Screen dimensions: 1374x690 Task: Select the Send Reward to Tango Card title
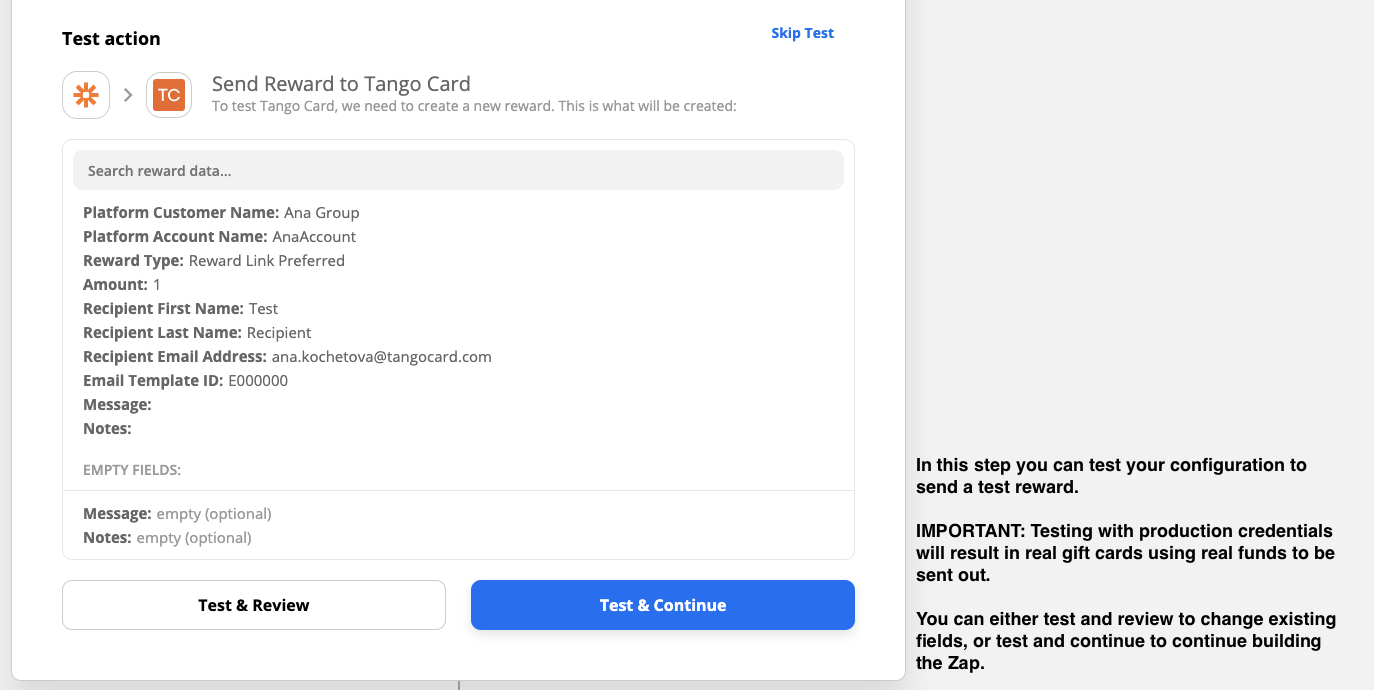click(340, 83)
